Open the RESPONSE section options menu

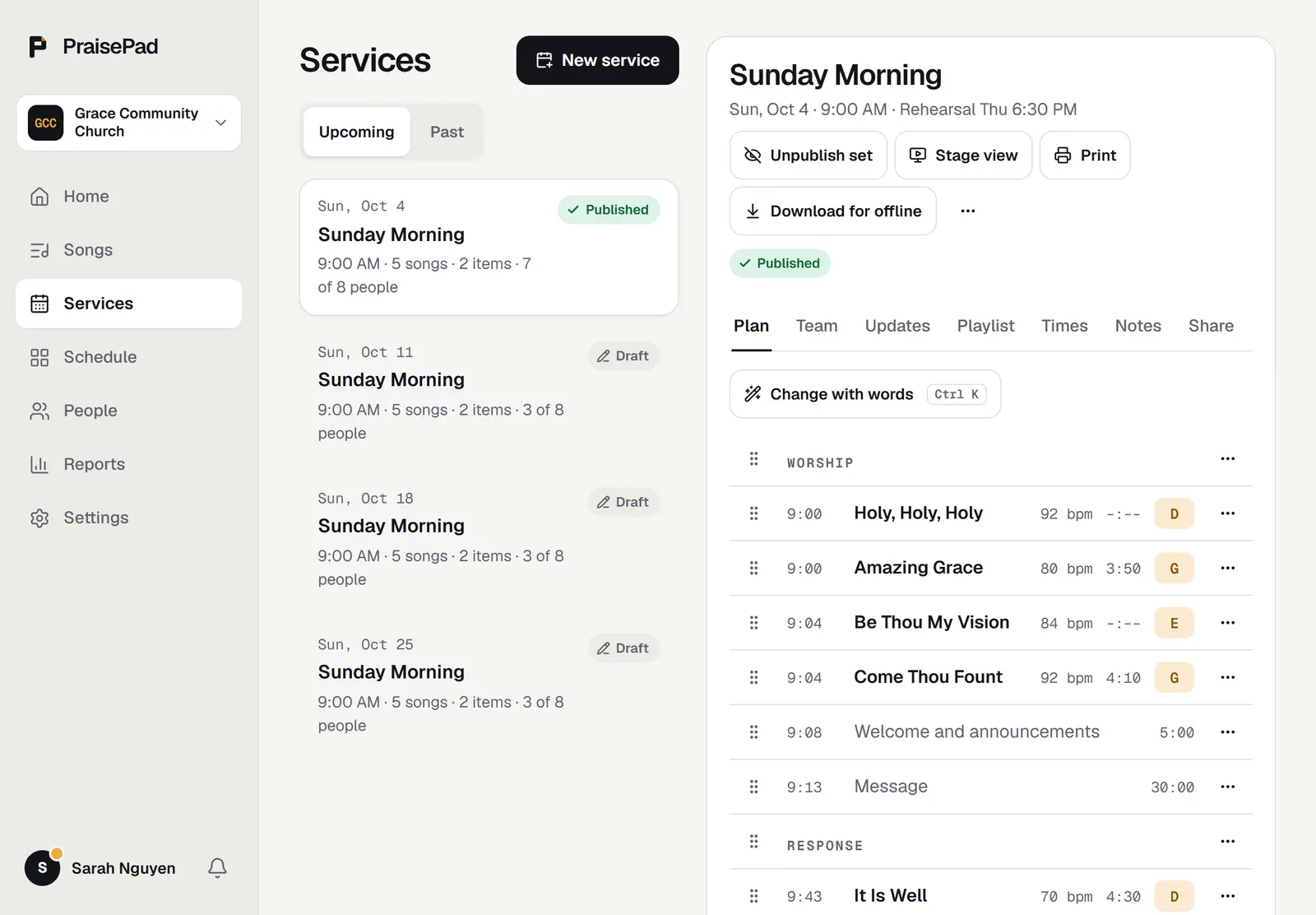click(1228, 842)
